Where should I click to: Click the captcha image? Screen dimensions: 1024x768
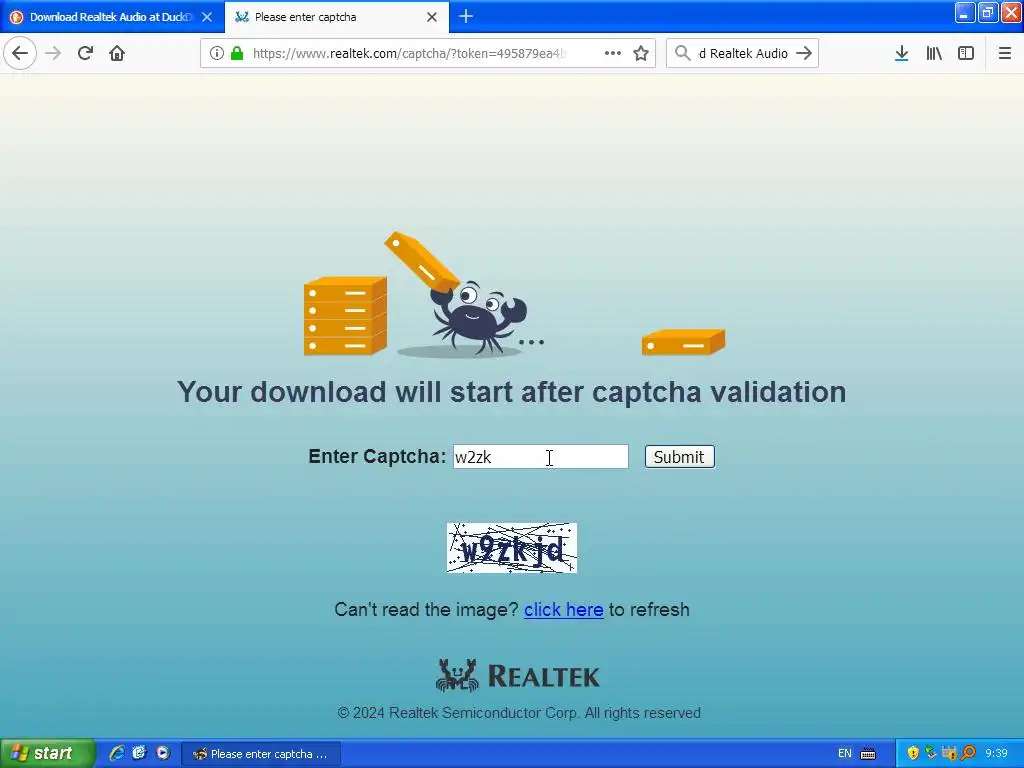point(511,548)
